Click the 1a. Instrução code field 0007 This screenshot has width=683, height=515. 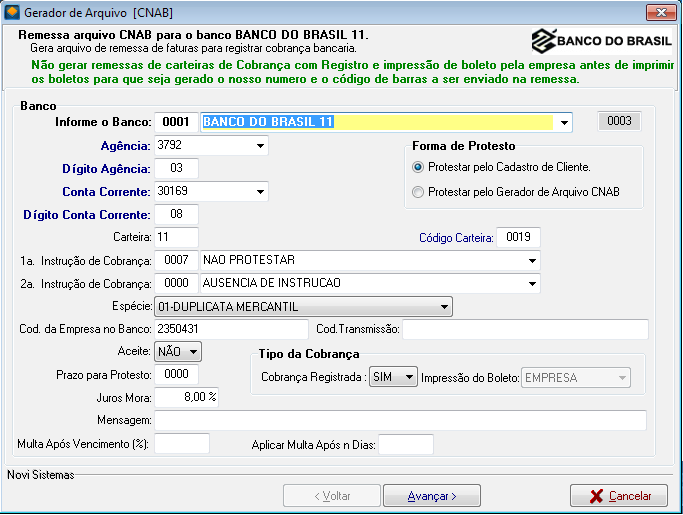tap(176, 260)
